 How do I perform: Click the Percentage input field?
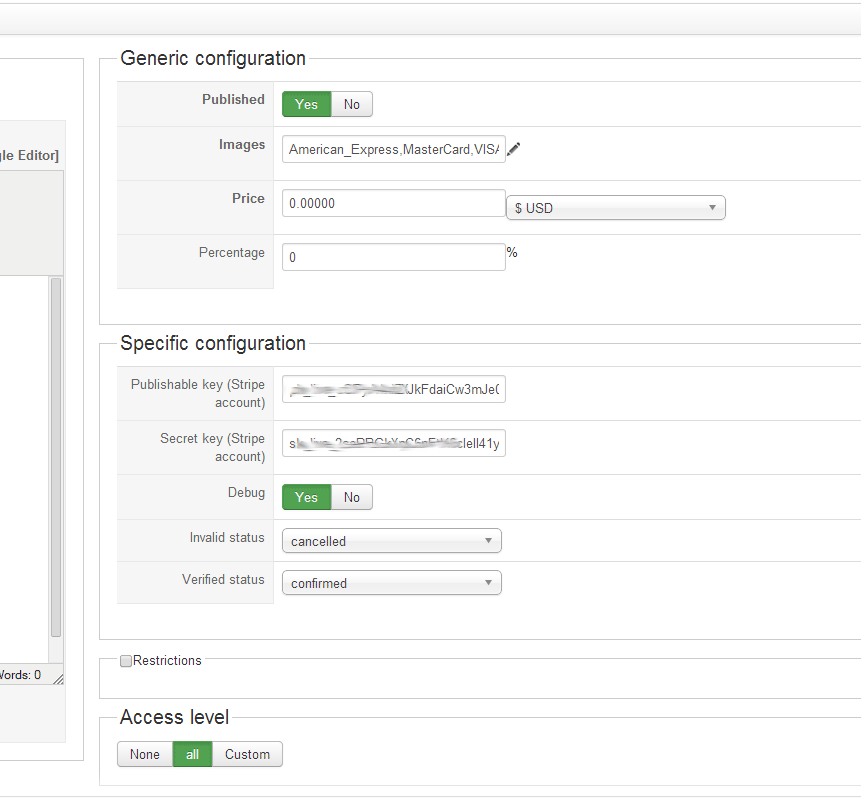click(x=393, y=257)
